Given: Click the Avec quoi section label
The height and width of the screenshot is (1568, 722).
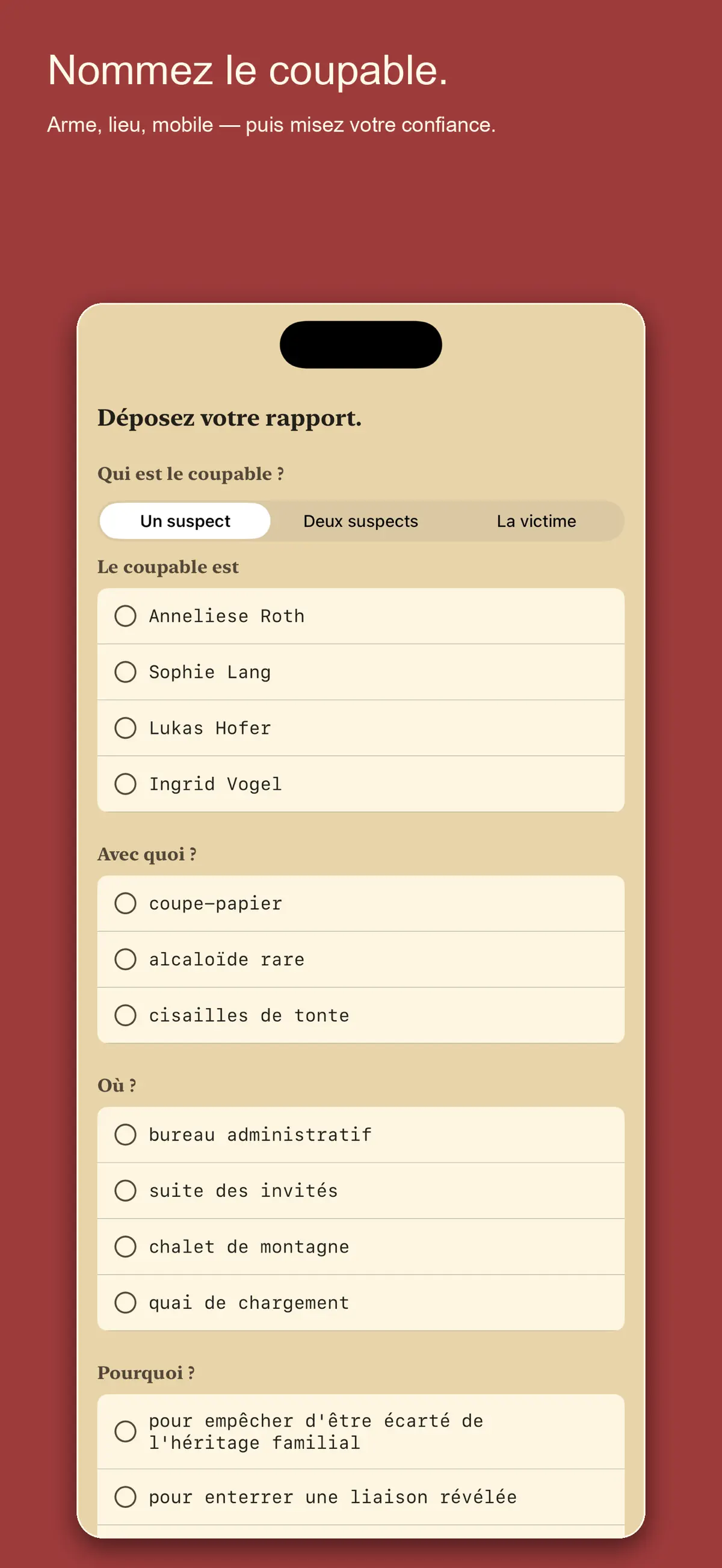Looking at the screenshot, I should click(147, 854).
